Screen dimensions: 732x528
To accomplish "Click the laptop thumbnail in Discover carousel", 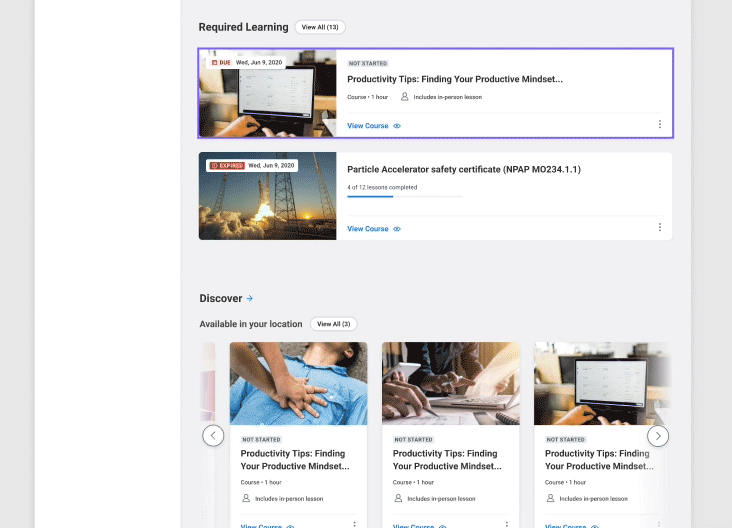I will pos(602,383).
